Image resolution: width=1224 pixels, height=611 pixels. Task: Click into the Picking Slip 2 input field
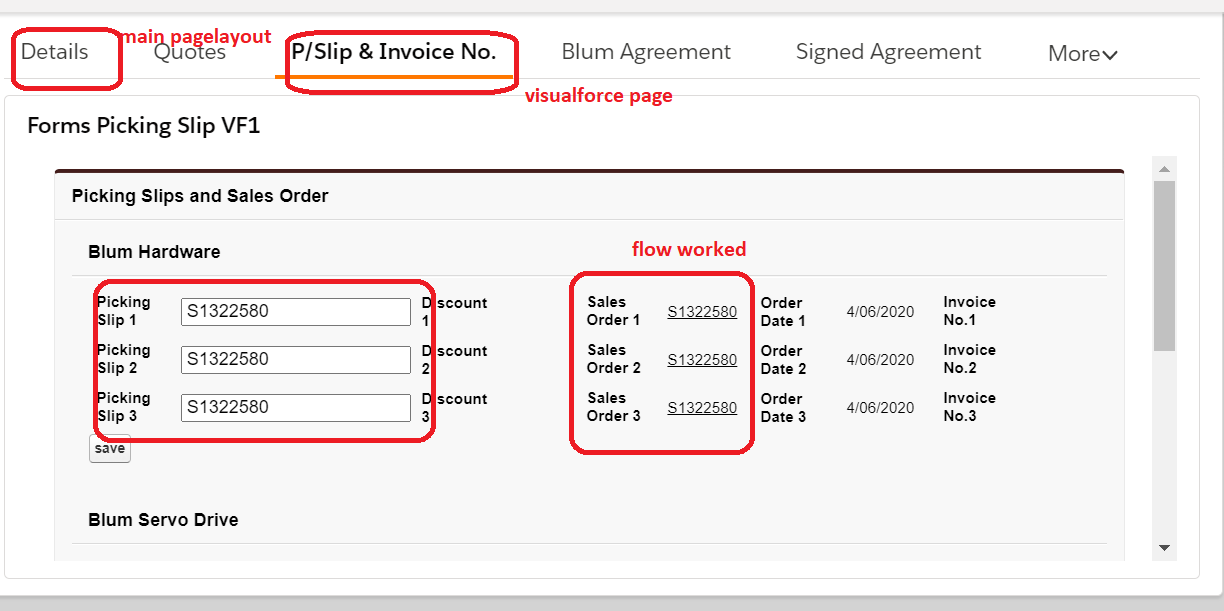(296, 359)
